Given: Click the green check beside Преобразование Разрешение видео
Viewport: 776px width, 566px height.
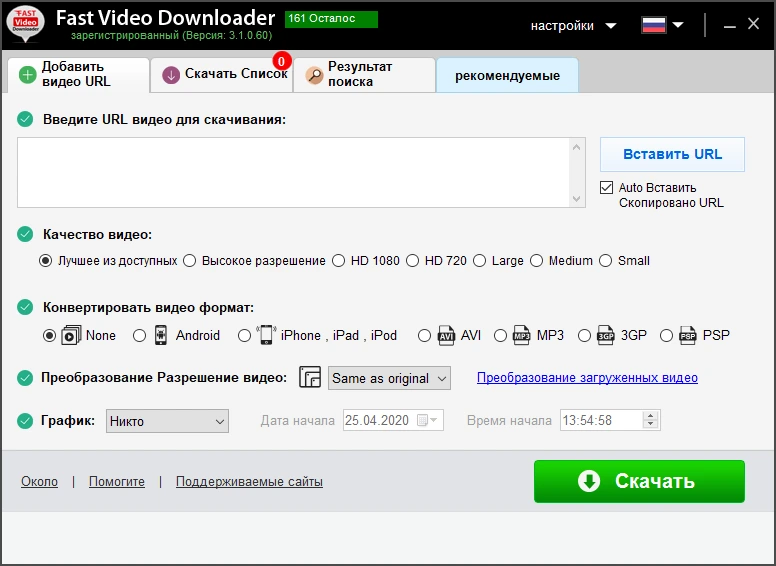Looking at the screenshot, I should click(x=25, y=378).
